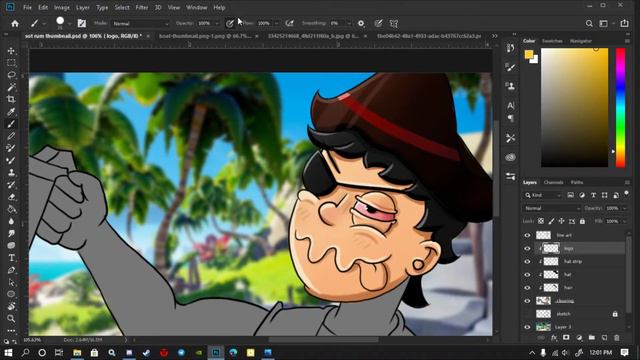Screen dimensions: 640x360
Task: Select the Rectangular Marquee tool
Action: click(x=11, y=63)
